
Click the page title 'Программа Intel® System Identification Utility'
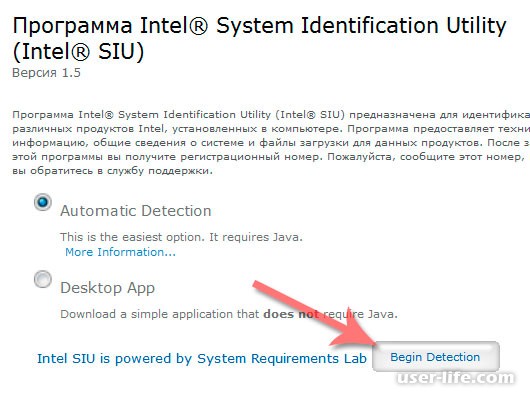(259, 38)
